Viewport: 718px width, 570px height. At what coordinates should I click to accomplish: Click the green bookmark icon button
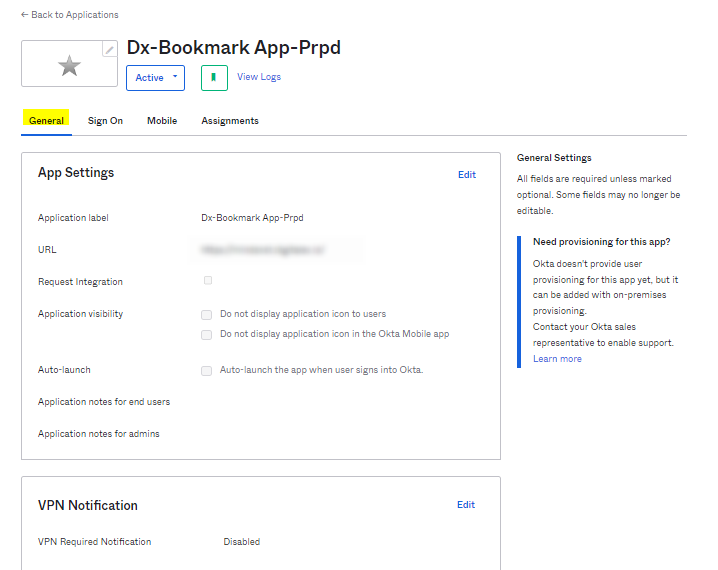(x=213, y=77)
